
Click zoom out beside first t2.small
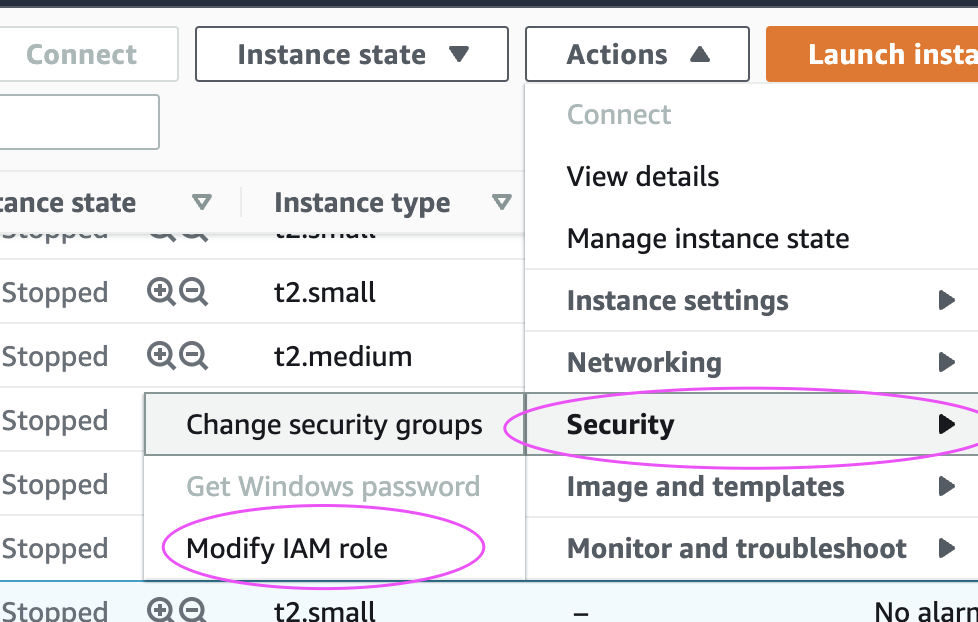[193, 292]
